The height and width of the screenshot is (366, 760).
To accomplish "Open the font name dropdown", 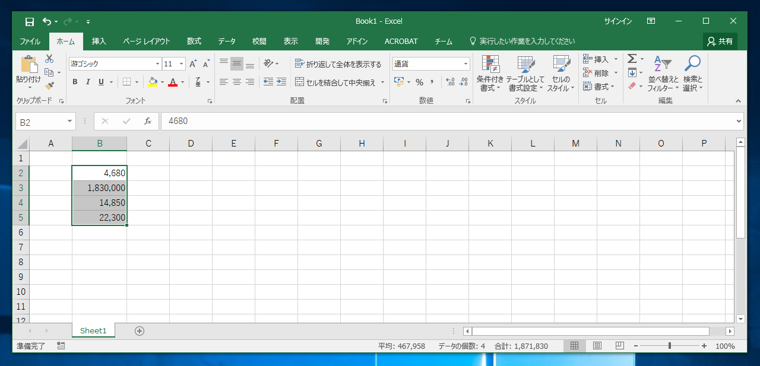I will [158, 64].
